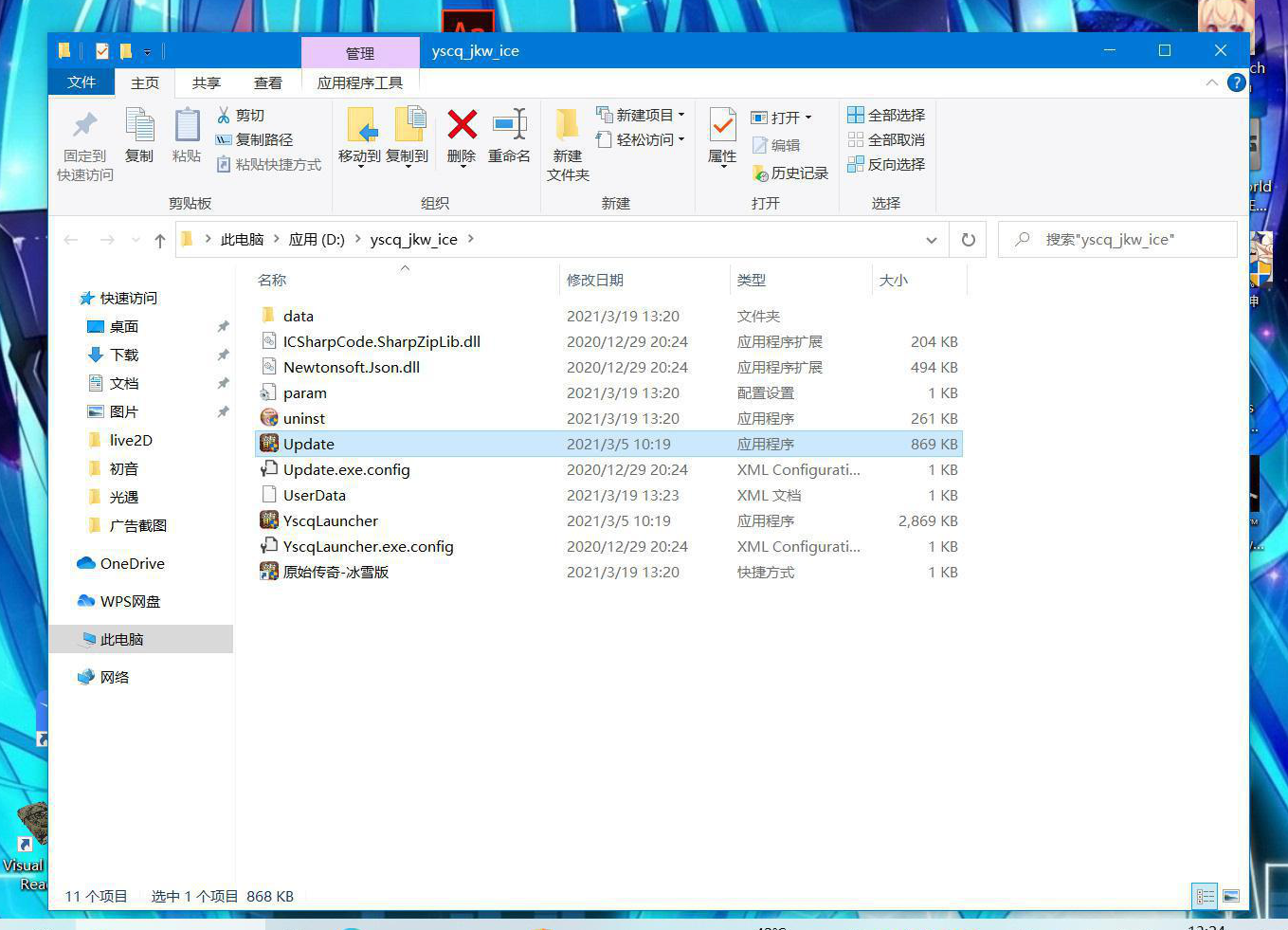
Task: Switch to details view toggle
Action: (x=1205, y=896)
